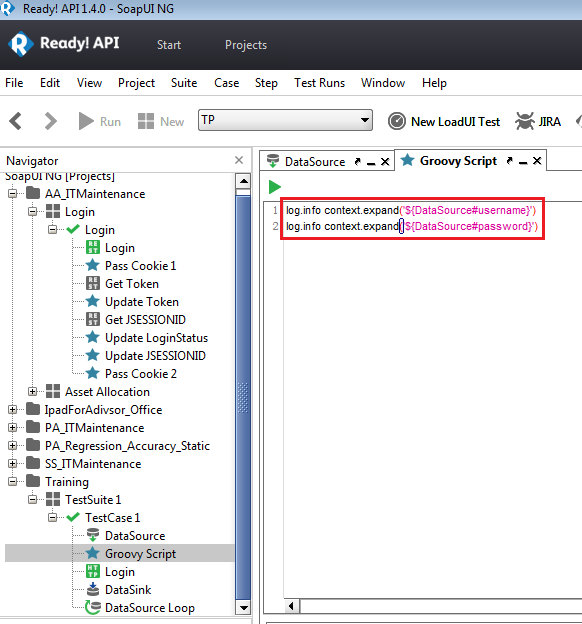
Task: Select Update Token groovy step
Action: [142, 302]
